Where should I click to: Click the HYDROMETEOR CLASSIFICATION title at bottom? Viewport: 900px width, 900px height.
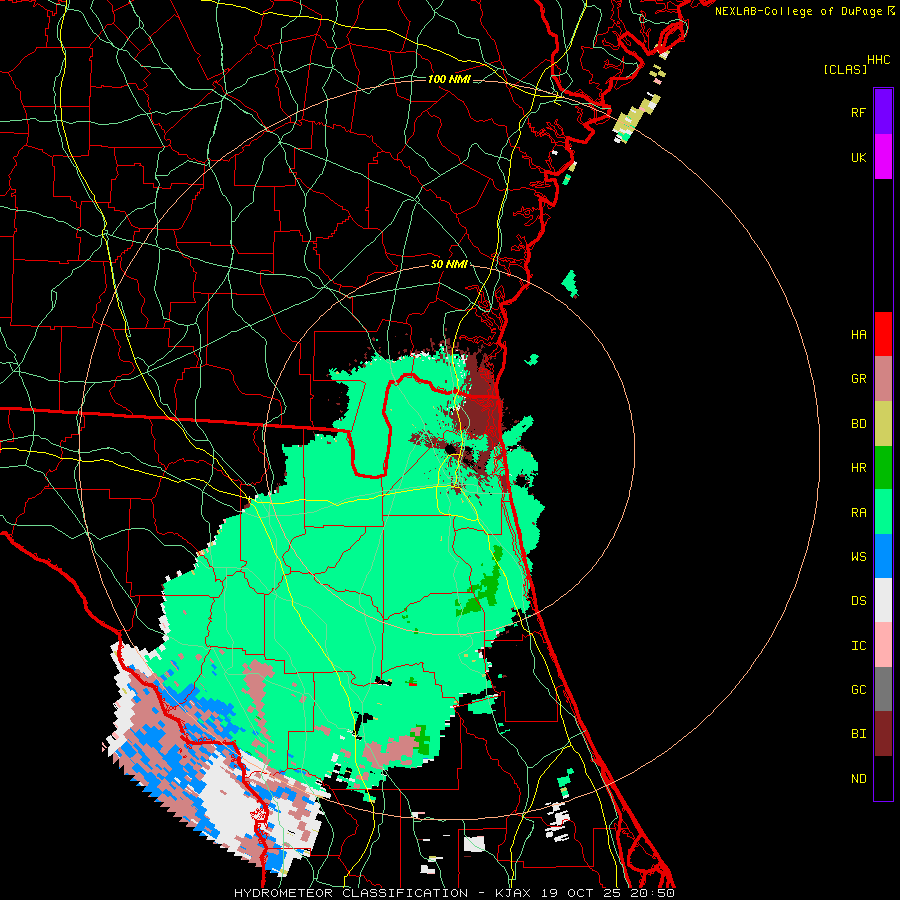351,893
